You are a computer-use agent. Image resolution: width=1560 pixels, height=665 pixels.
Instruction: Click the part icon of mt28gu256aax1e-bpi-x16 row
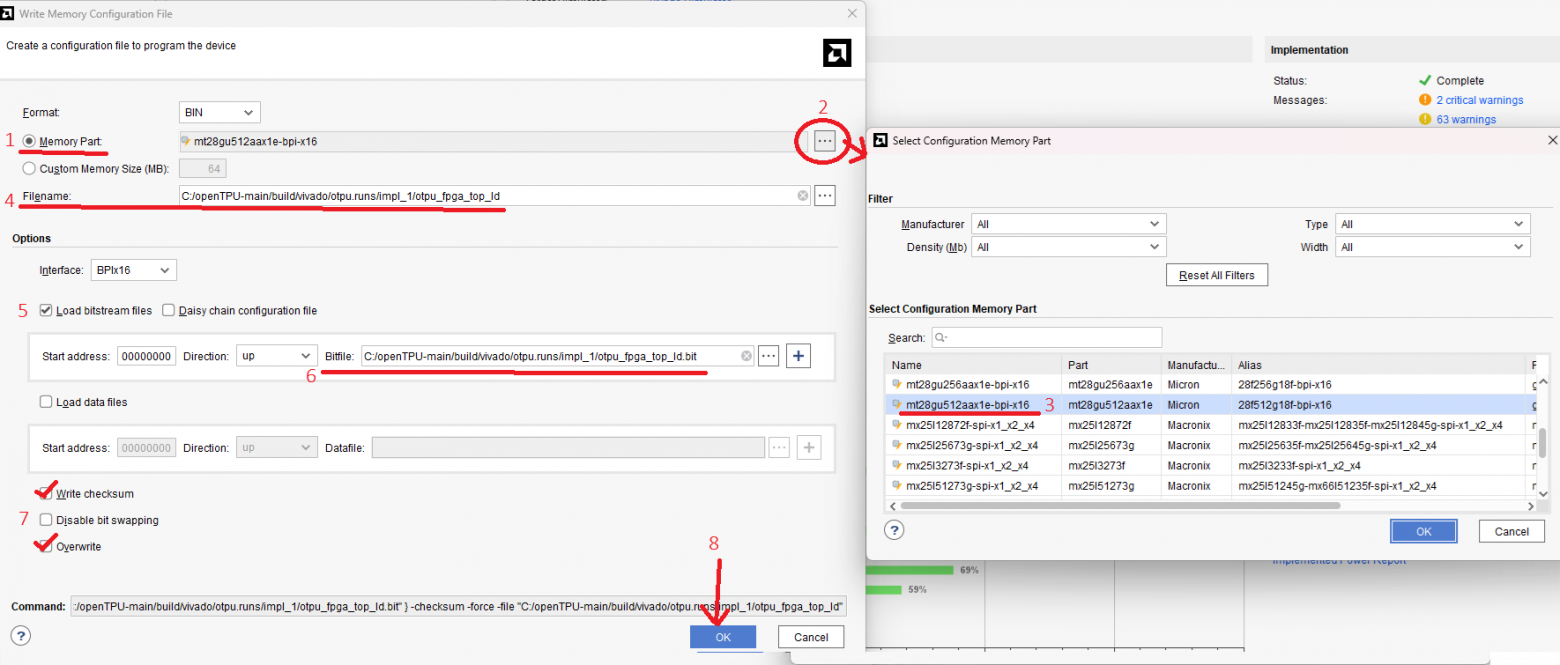tap(897, 385)
